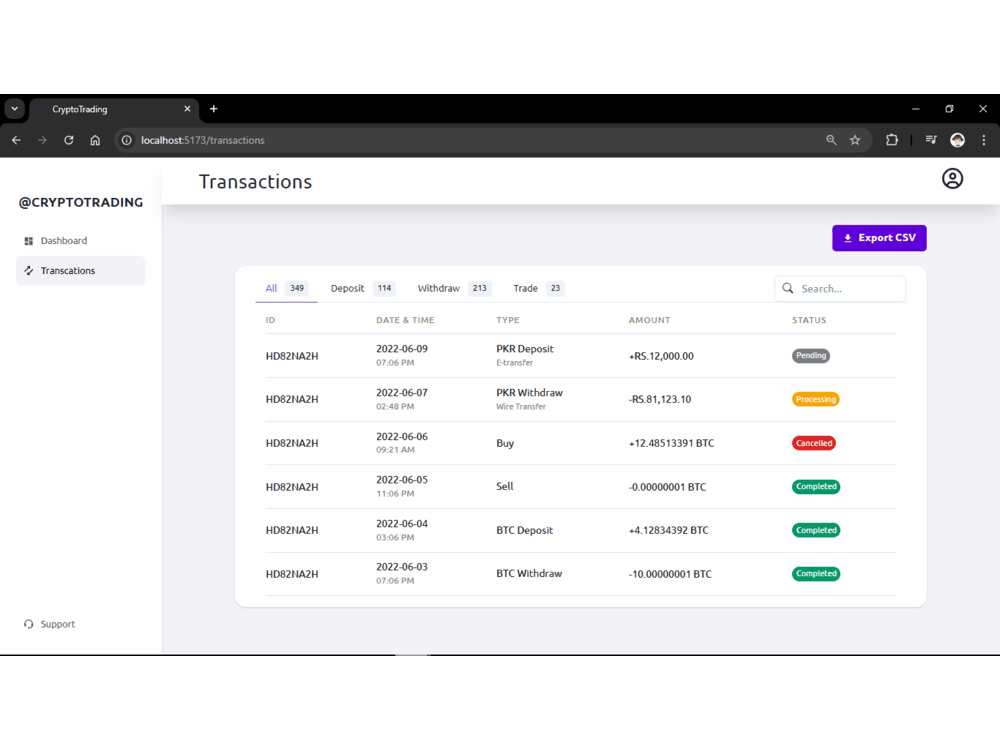Screen dimensions: 1000x750
Task: Click the TYPE column header
Action: click(508, 320)
